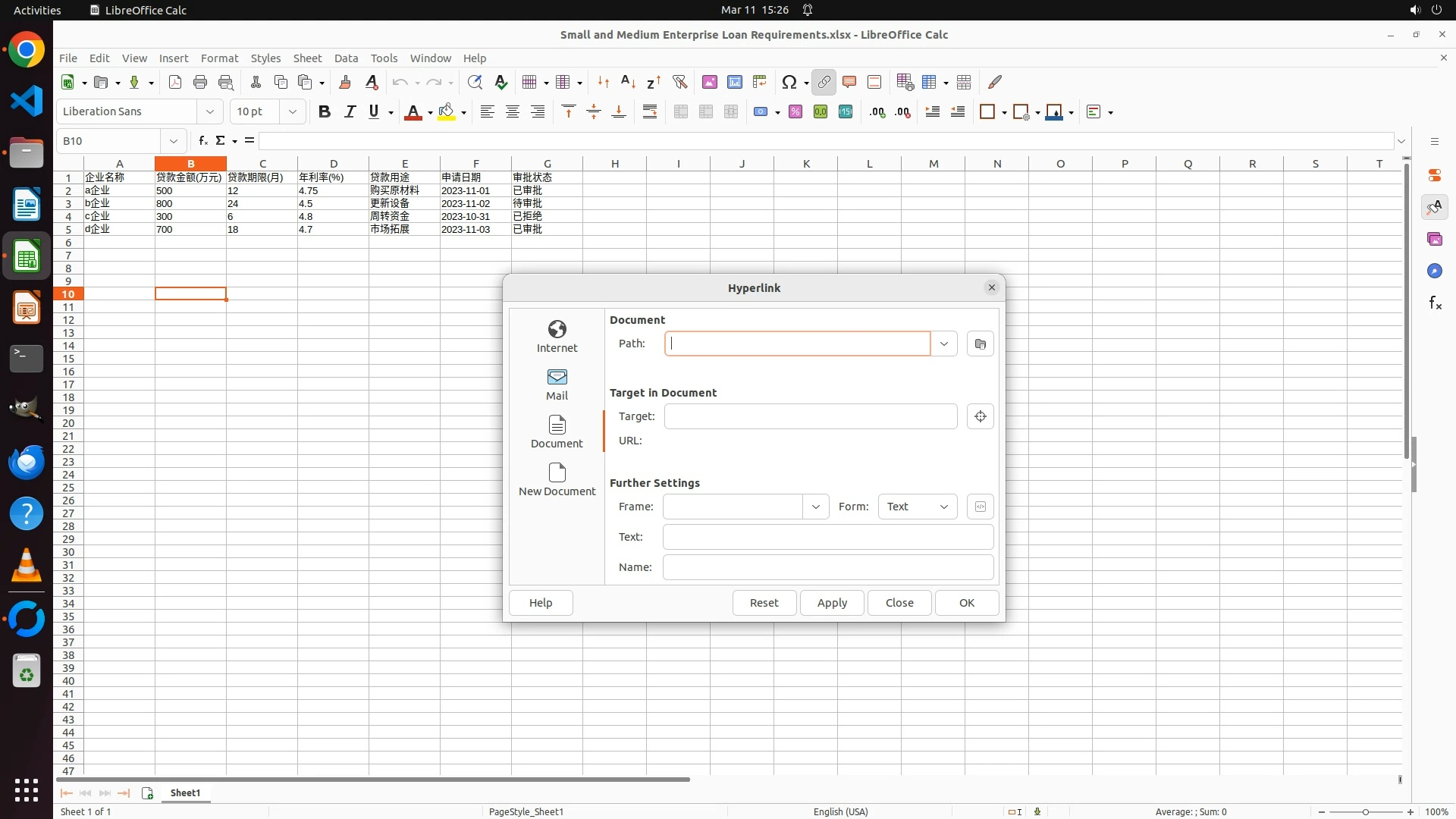Open Form dropdown showing Text
Viewport: 1456px width, 819px height.
(x=917, y=507)
